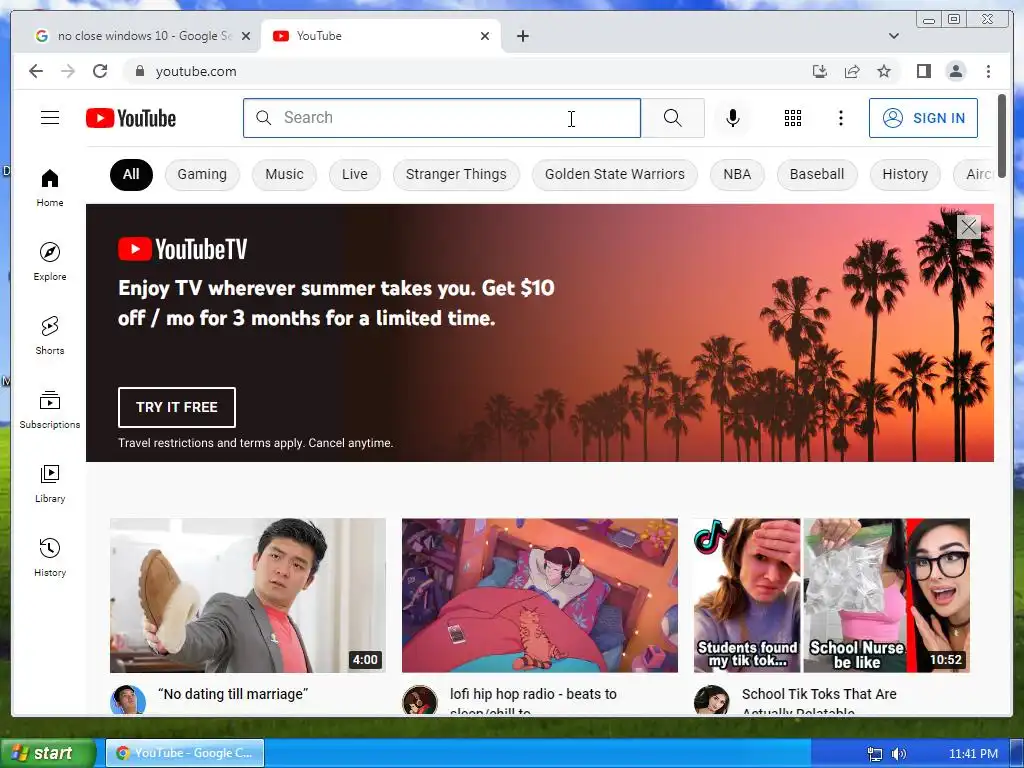Open Library in the sidebar

coord(50,483)
